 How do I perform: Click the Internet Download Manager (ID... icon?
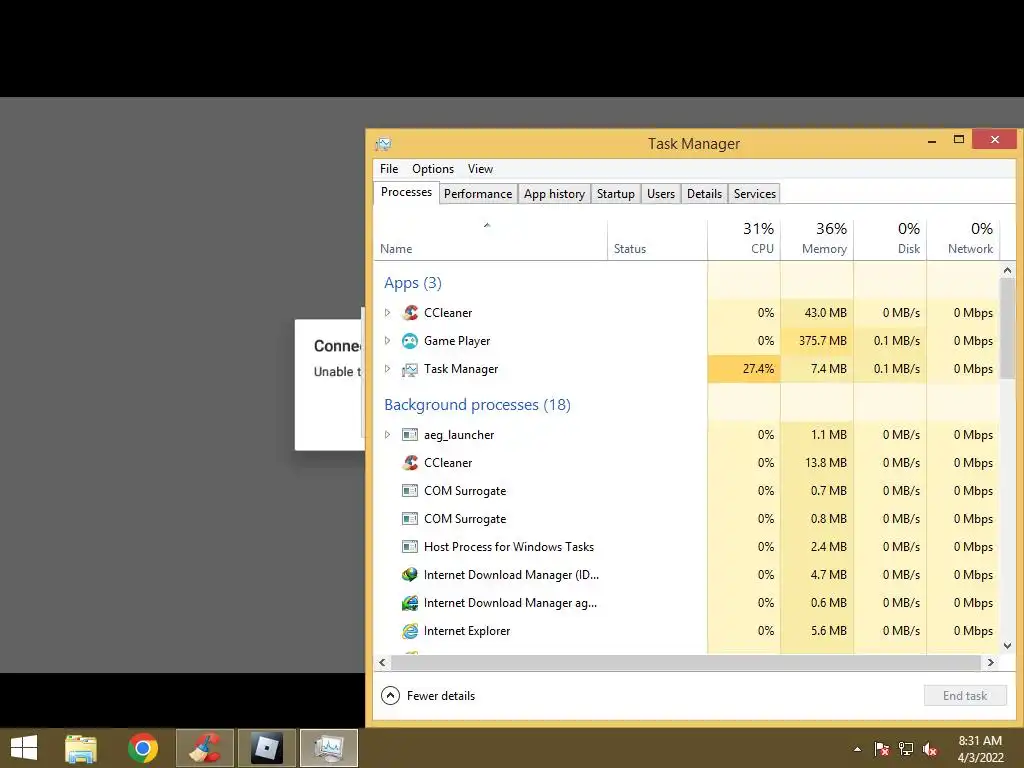pyautogui.click(x=410, y=575)
